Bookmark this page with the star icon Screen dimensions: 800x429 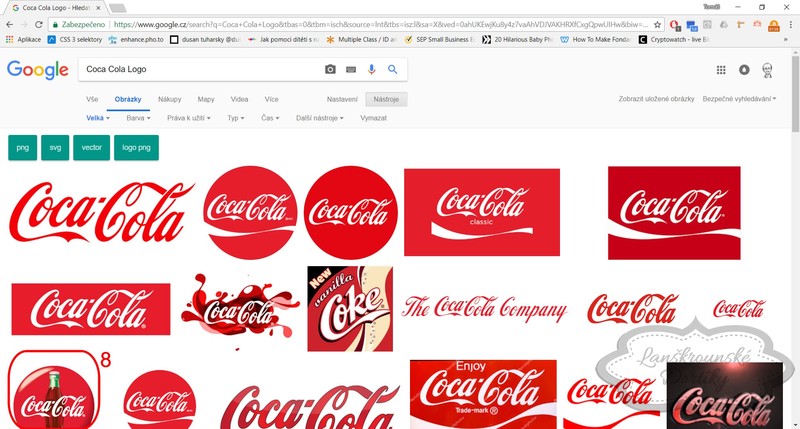658,24
